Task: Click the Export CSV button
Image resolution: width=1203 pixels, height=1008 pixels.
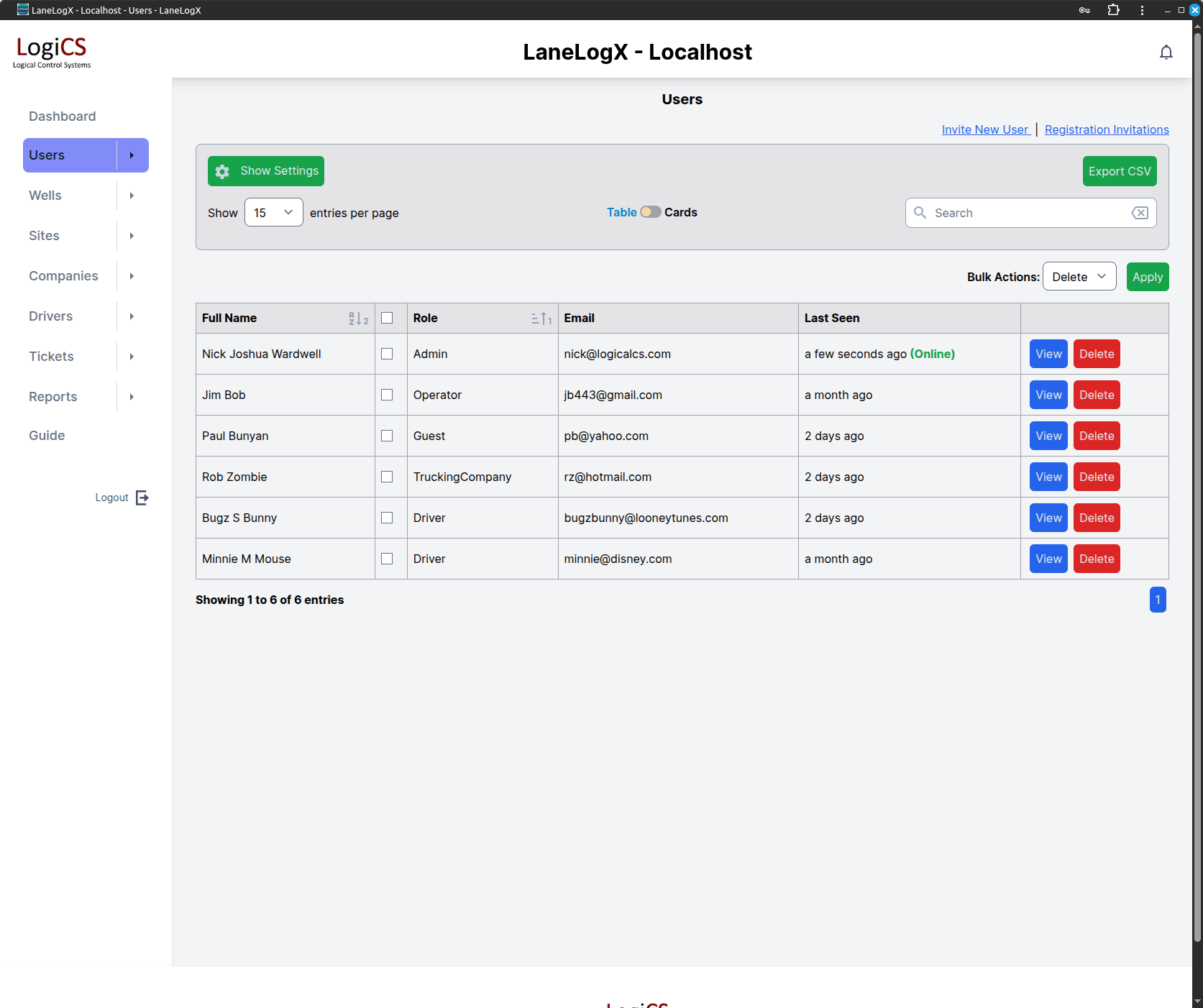Action: pyautogui.click(x=1119, y=171)
